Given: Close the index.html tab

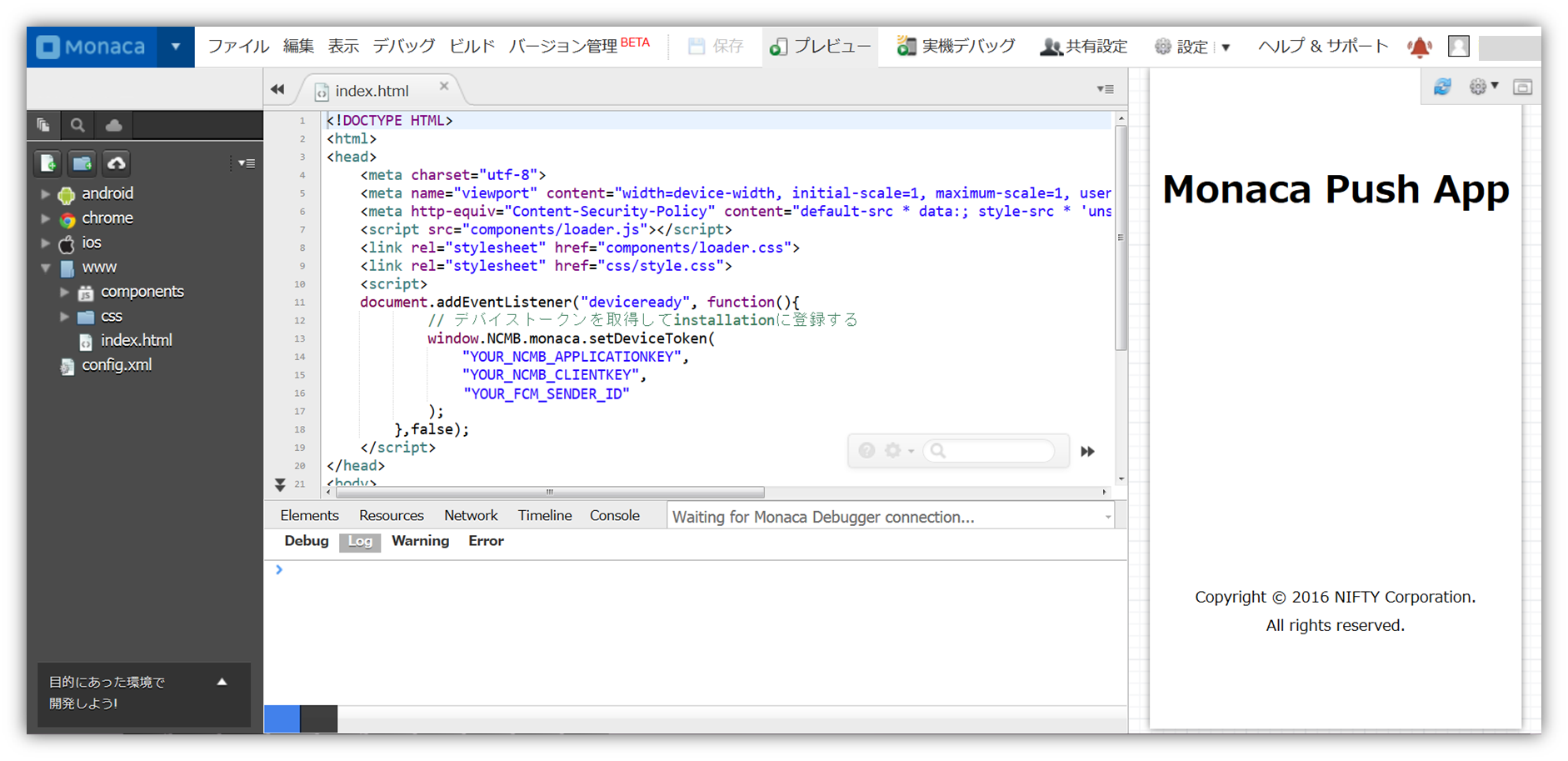Looking at the screenshot, I should pos(444,86).
